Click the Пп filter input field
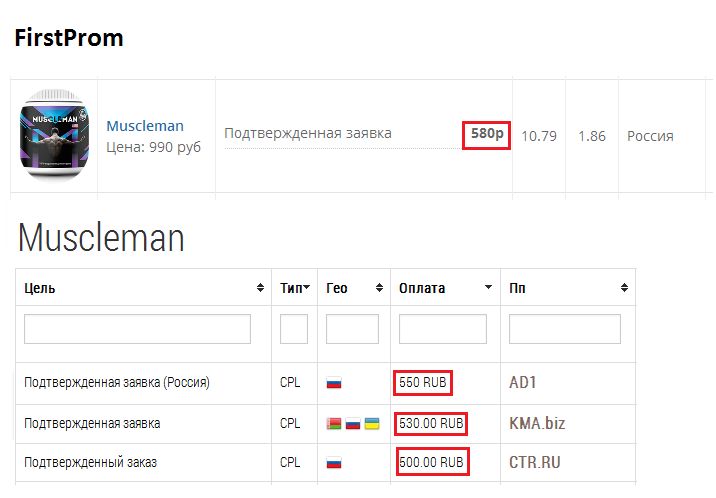Viewport: 716px width, 498px height. (565, 329)
